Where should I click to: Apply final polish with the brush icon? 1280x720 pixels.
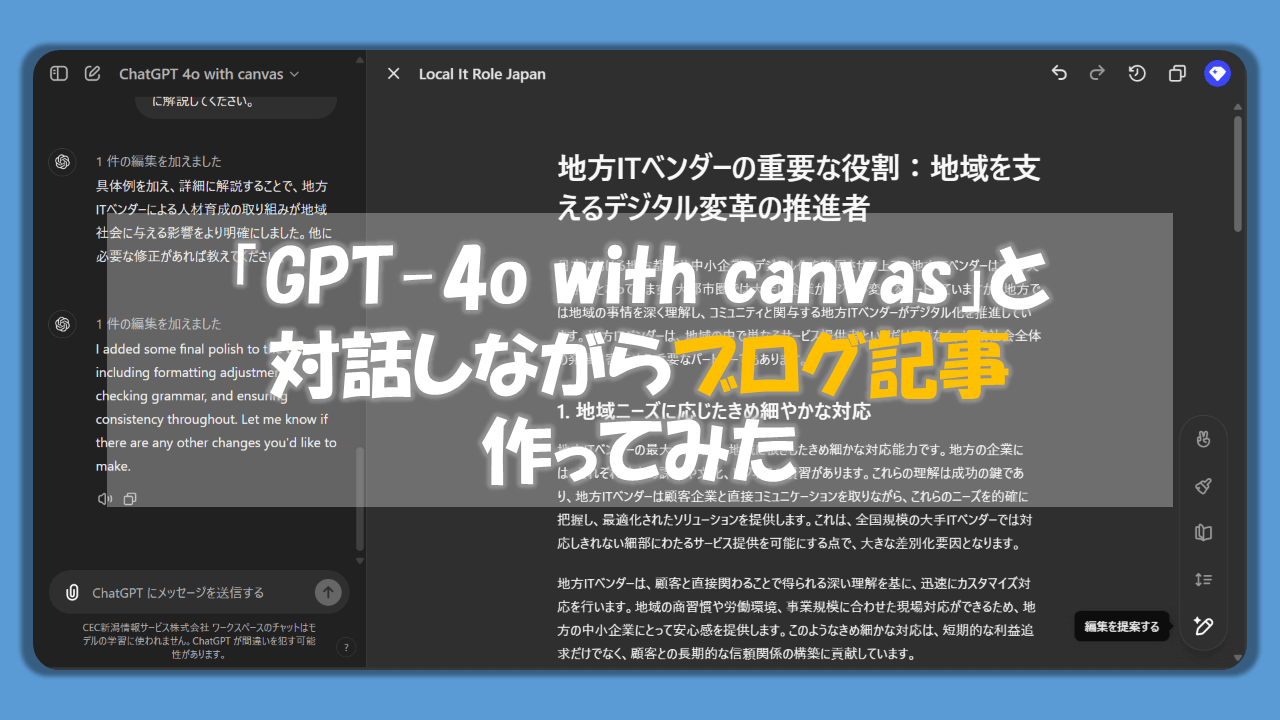[x=1203, y=486]
